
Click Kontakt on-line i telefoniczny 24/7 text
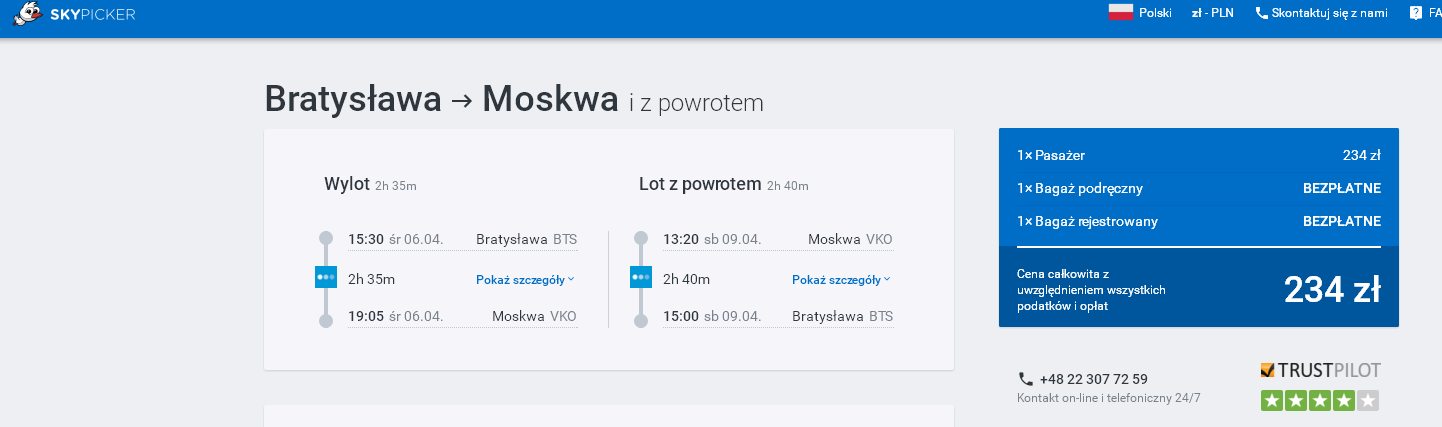coord(1109,398)
